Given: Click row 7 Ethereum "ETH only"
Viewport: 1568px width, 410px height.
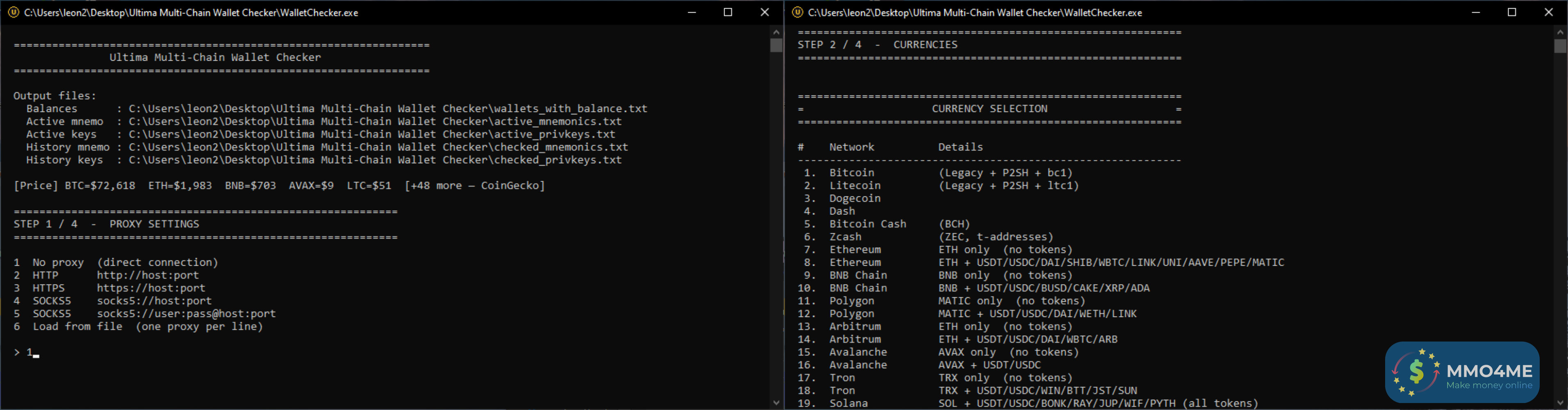Looking at the screenshot, I should (x=938, y=249).
